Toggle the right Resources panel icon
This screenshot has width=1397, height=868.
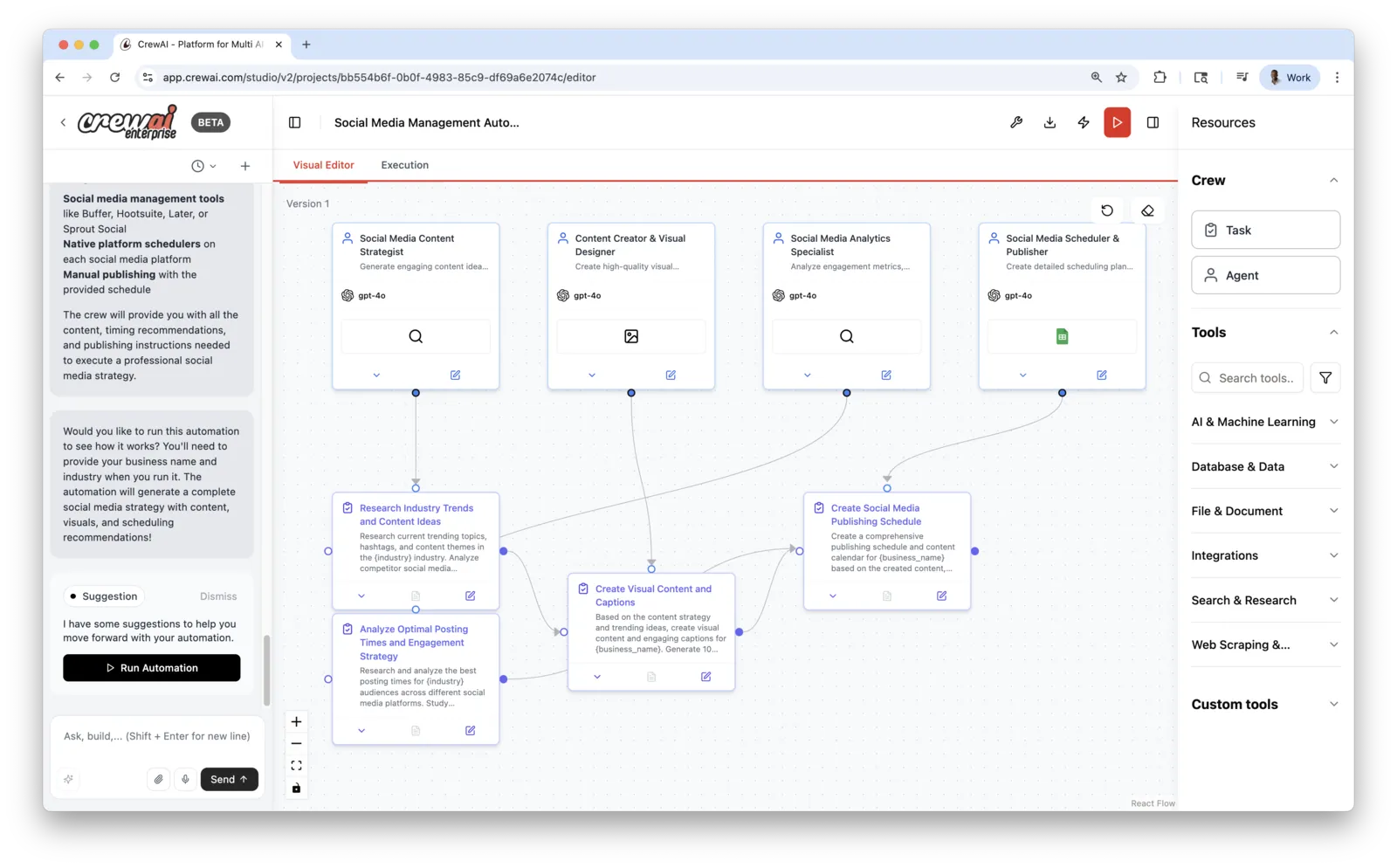pyautogui.click(x=1153, y=122)
